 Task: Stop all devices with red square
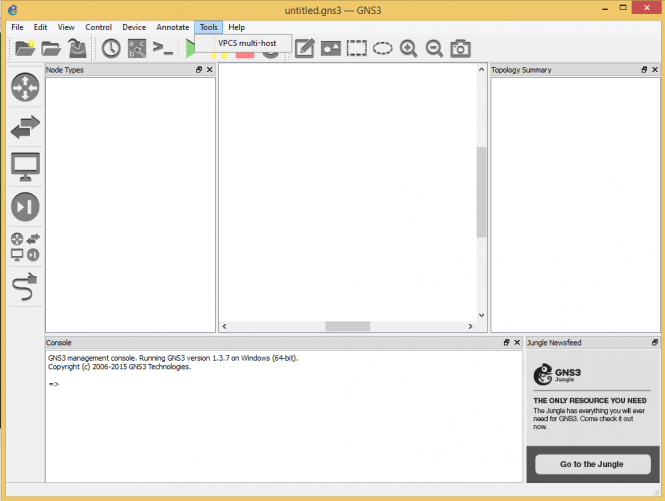point(245,55)
